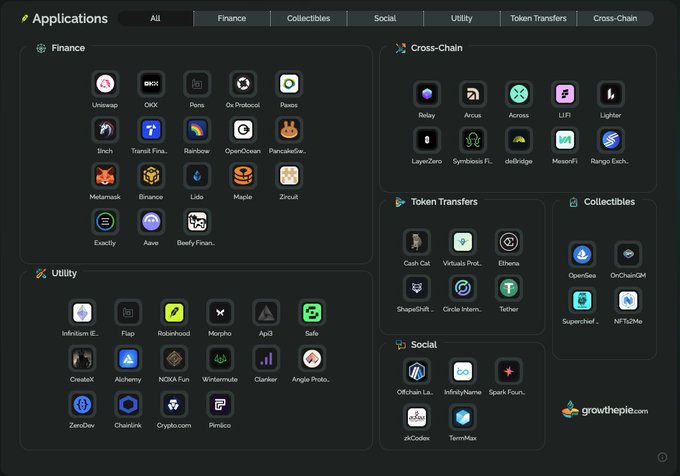Click the Chainlink hexagon icon
This screenshot has width=680, height=476.
pos(128,404)
